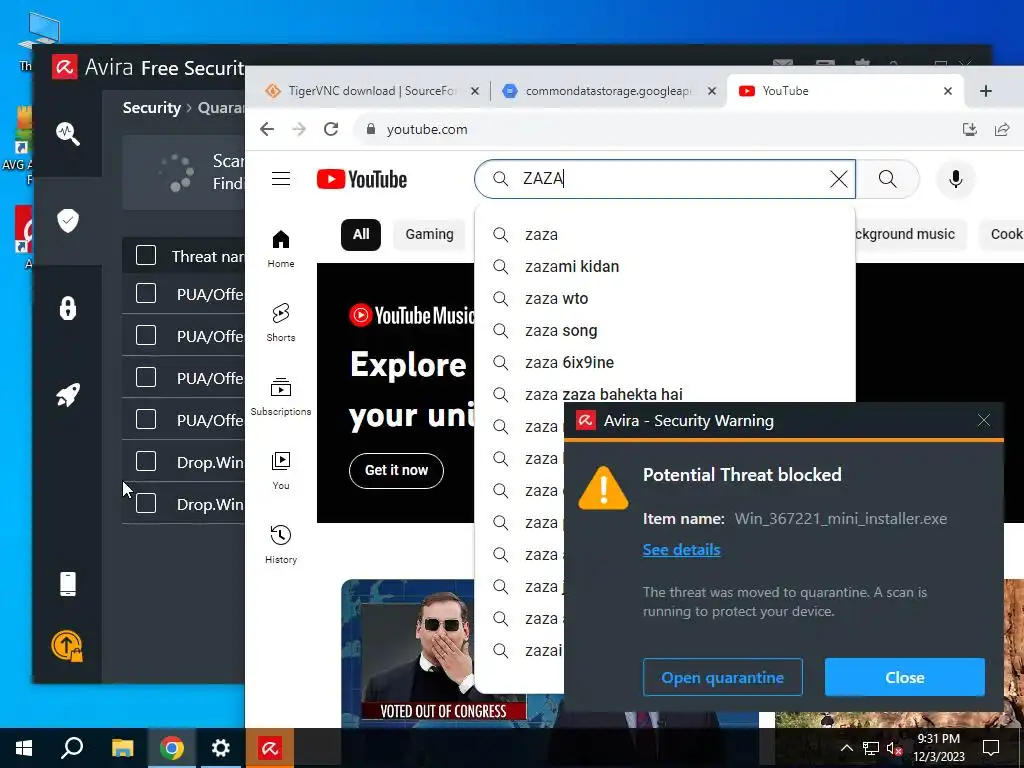The height and width of the screenshot is (768, 1024).
Task: Switch to TigerVNC download tab
Action: point(371,91)
